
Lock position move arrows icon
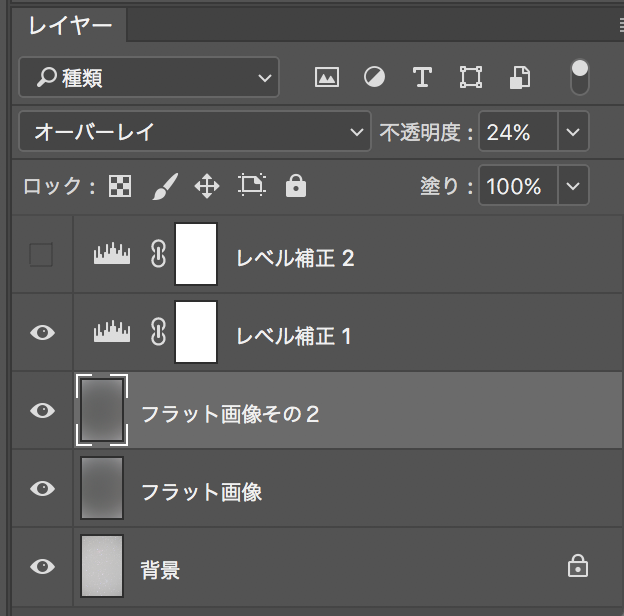(x=207, y=186)
